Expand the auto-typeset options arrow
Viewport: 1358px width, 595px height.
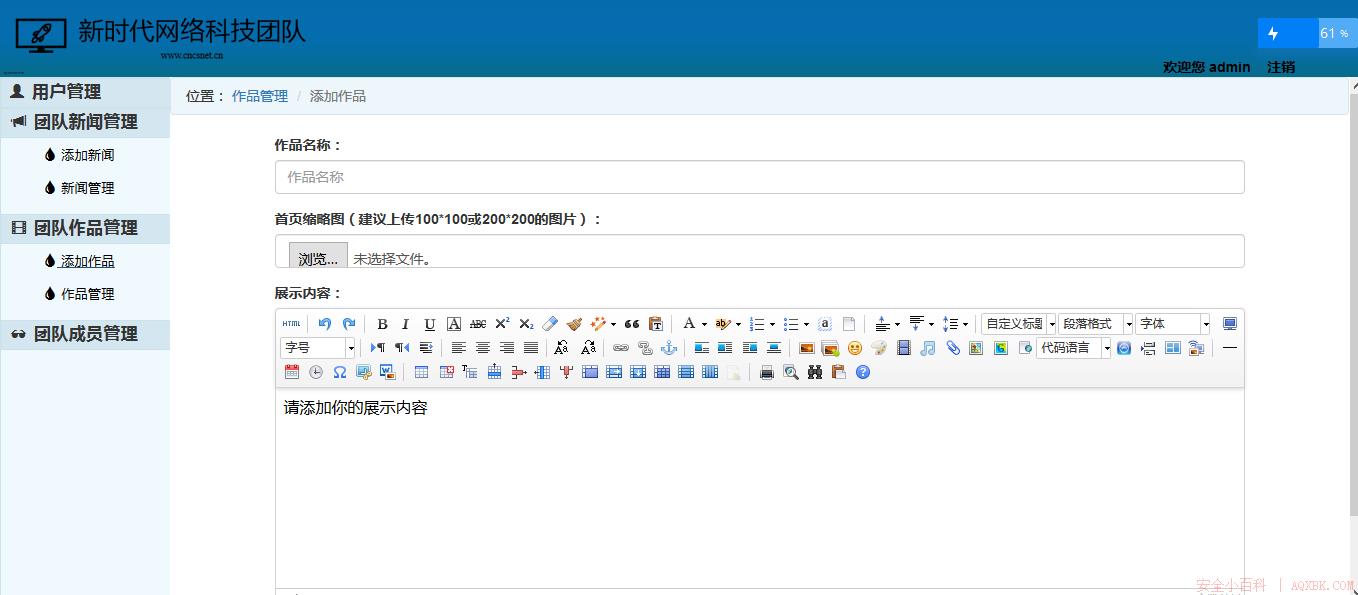point(613,324)
